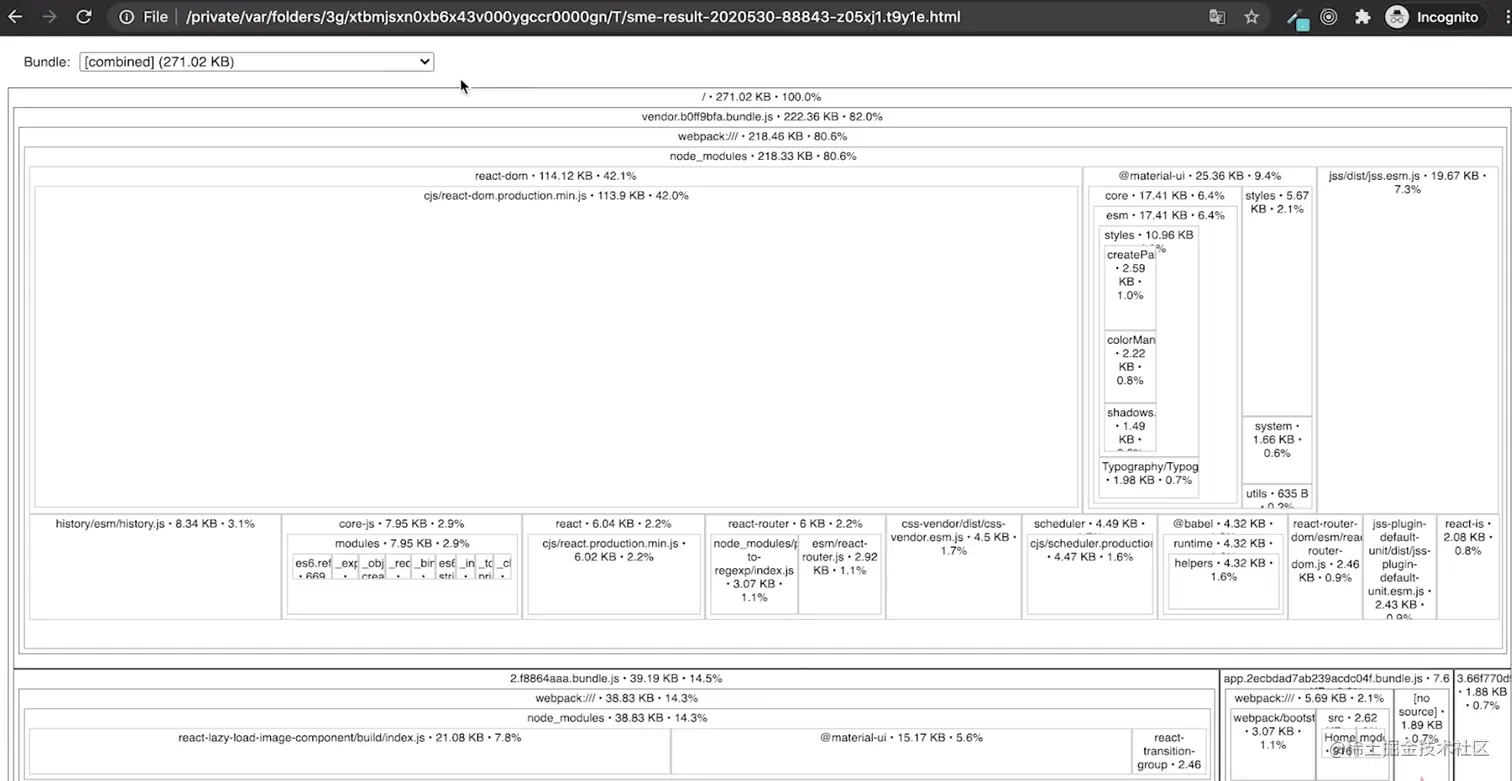The image size is (1512, 781).
Task: Select jss-plugin-default-unit block
Action: pyautogui.click(x=1399, y=567)
